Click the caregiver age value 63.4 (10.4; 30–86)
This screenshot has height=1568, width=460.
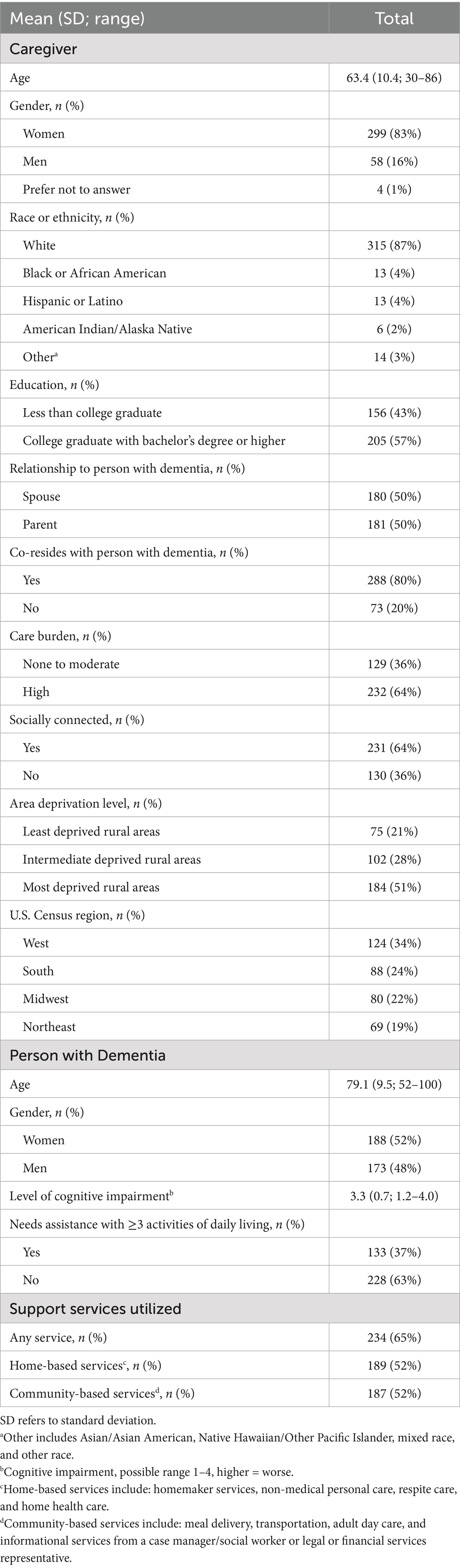tap(394, 78)
